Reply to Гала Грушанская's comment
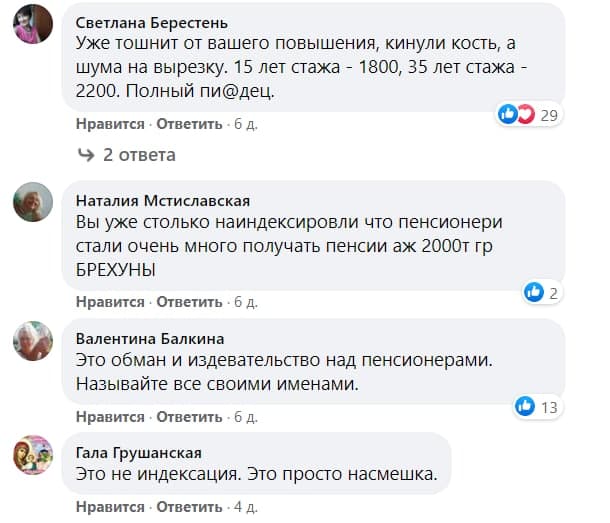 pyautogui.click(x=189, y=507)
